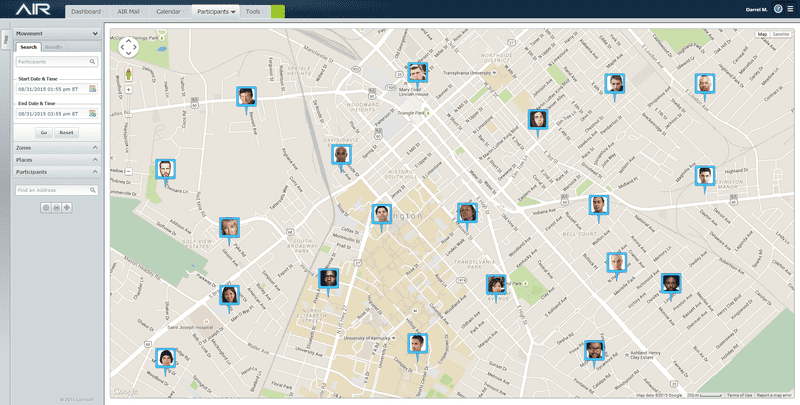Click the Go button
This screenshot has width=800, height=405.
point(44,133)
